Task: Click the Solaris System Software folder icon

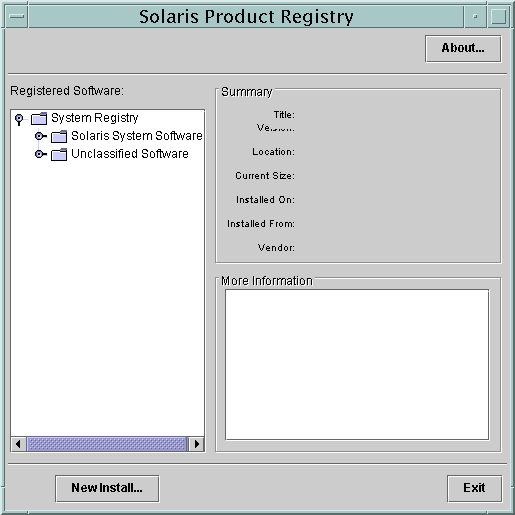Action: 59,136
